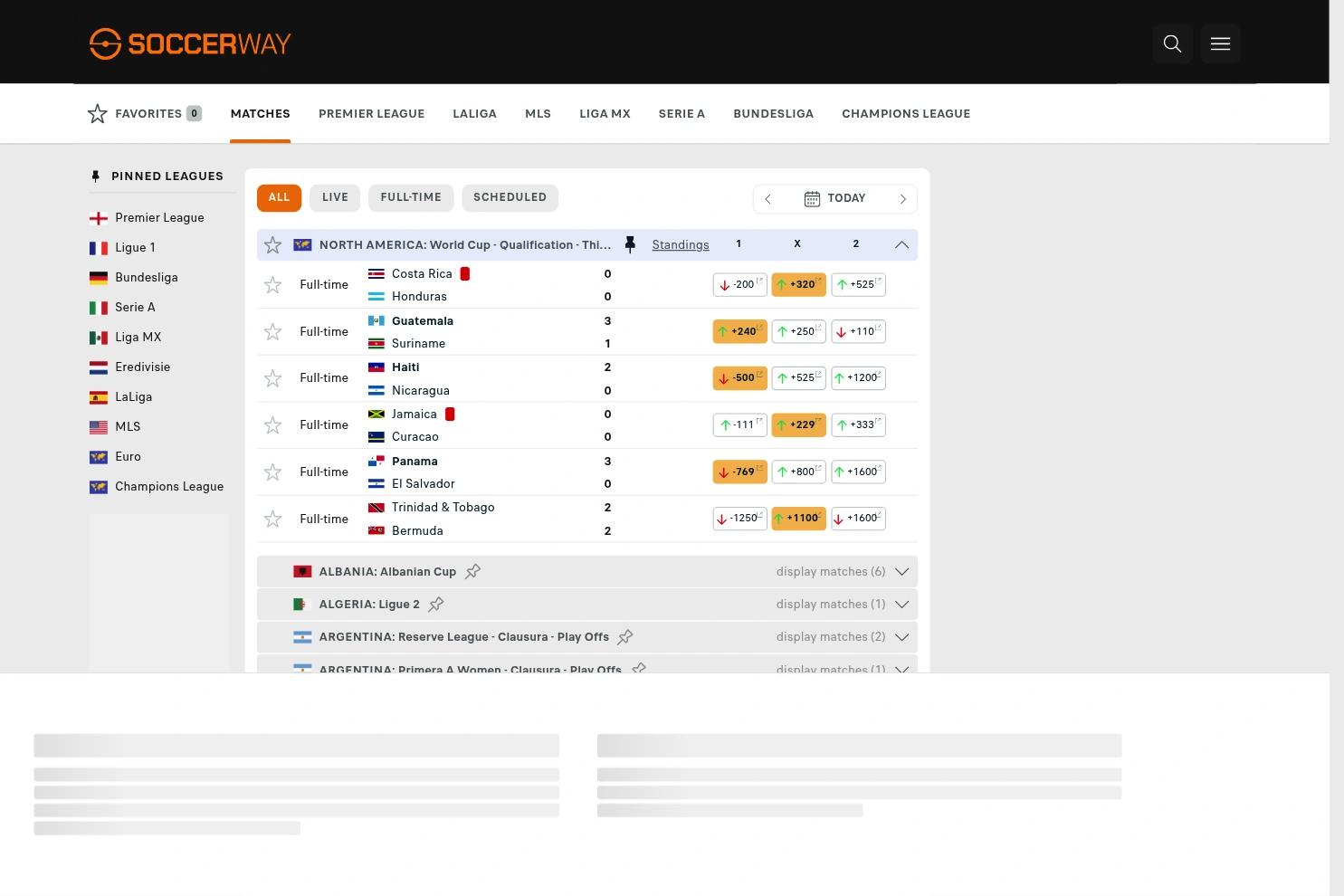Click the +525 odds for Honduras
Screen dimensions: 1344x896
tap(858, 284)
